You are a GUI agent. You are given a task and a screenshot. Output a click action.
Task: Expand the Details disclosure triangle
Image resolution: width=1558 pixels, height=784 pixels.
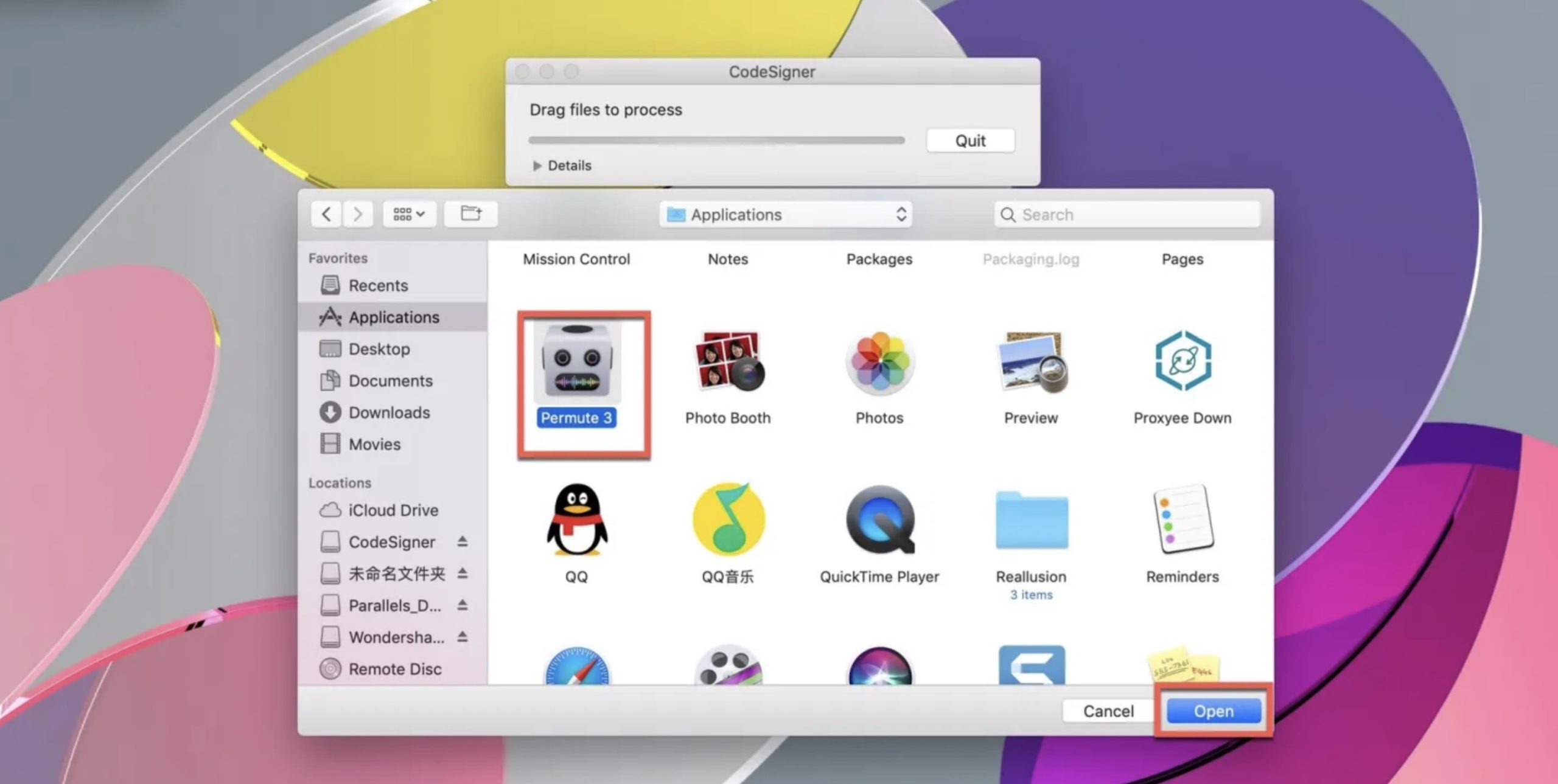click(537, 165)
